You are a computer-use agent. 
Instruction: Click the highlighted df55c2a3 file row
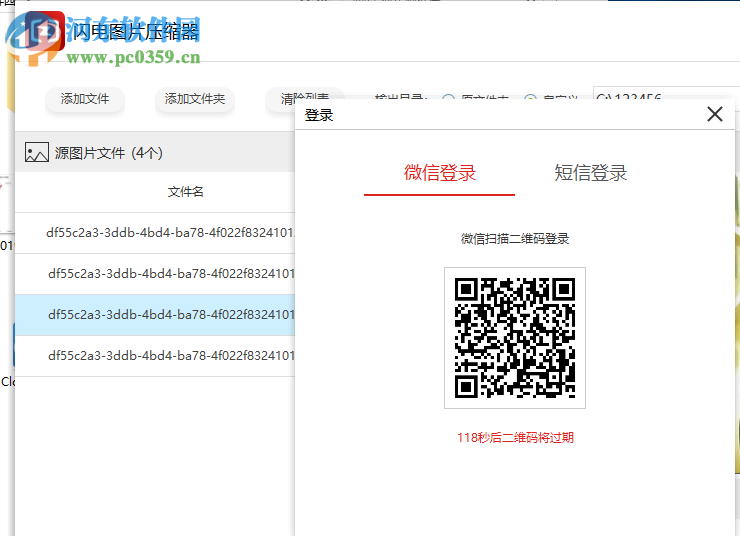click(155, 315)
